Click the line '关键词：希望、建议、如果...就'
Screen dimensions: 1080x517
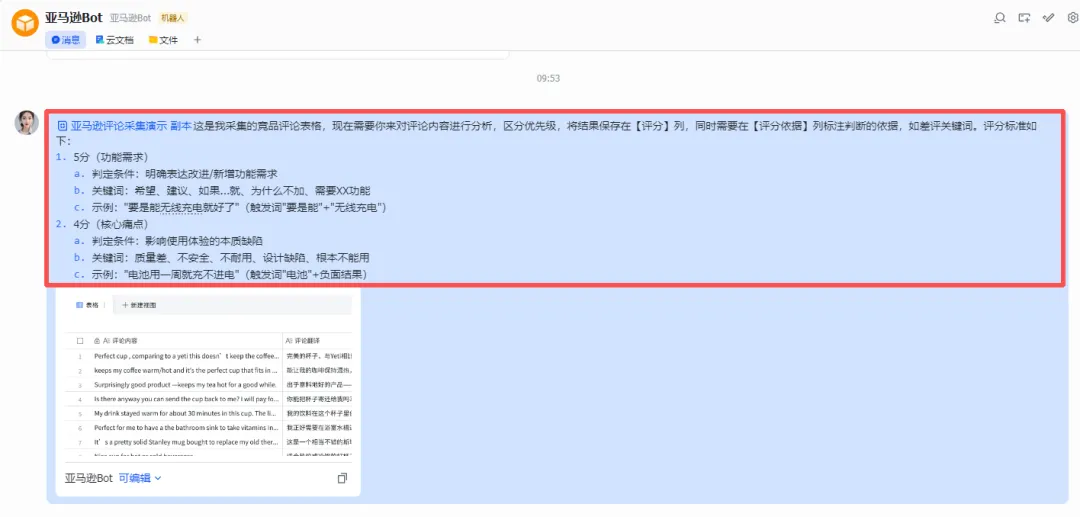tap(231, 191)
